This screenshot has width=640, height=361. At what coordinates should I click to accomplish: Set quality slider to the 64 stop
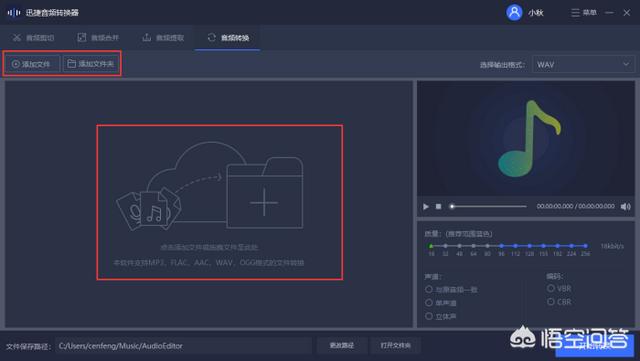point(473,246)
